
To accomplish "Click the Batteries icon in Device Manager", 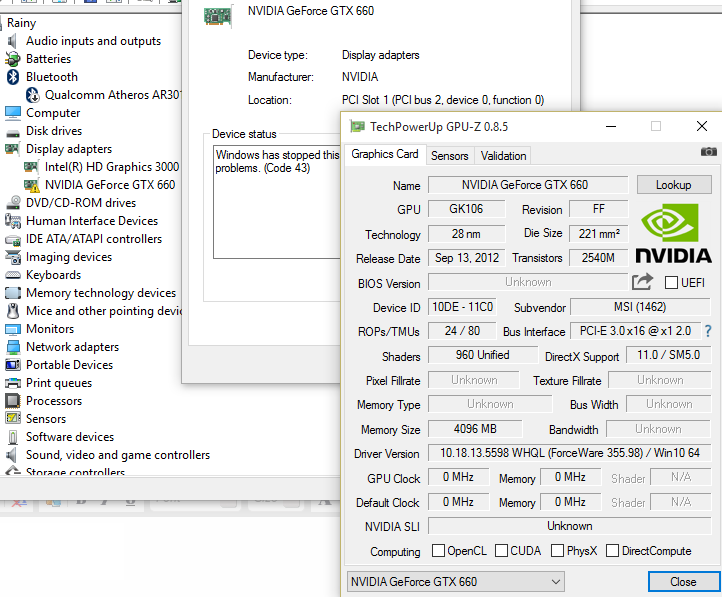I will 12,59.
